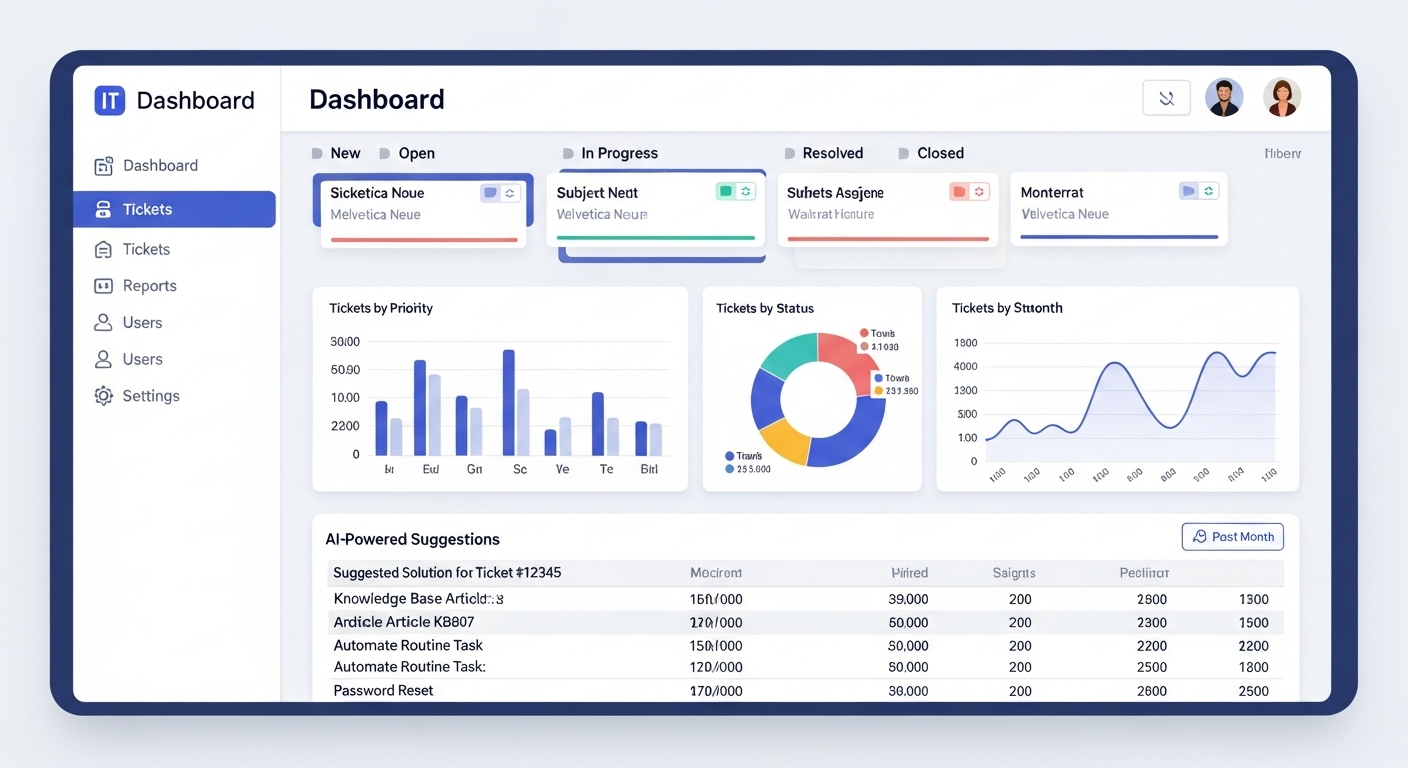Screen dimensions: 1408x768
Task: Open the Reports section in sidebar
Action: [149, 286]
